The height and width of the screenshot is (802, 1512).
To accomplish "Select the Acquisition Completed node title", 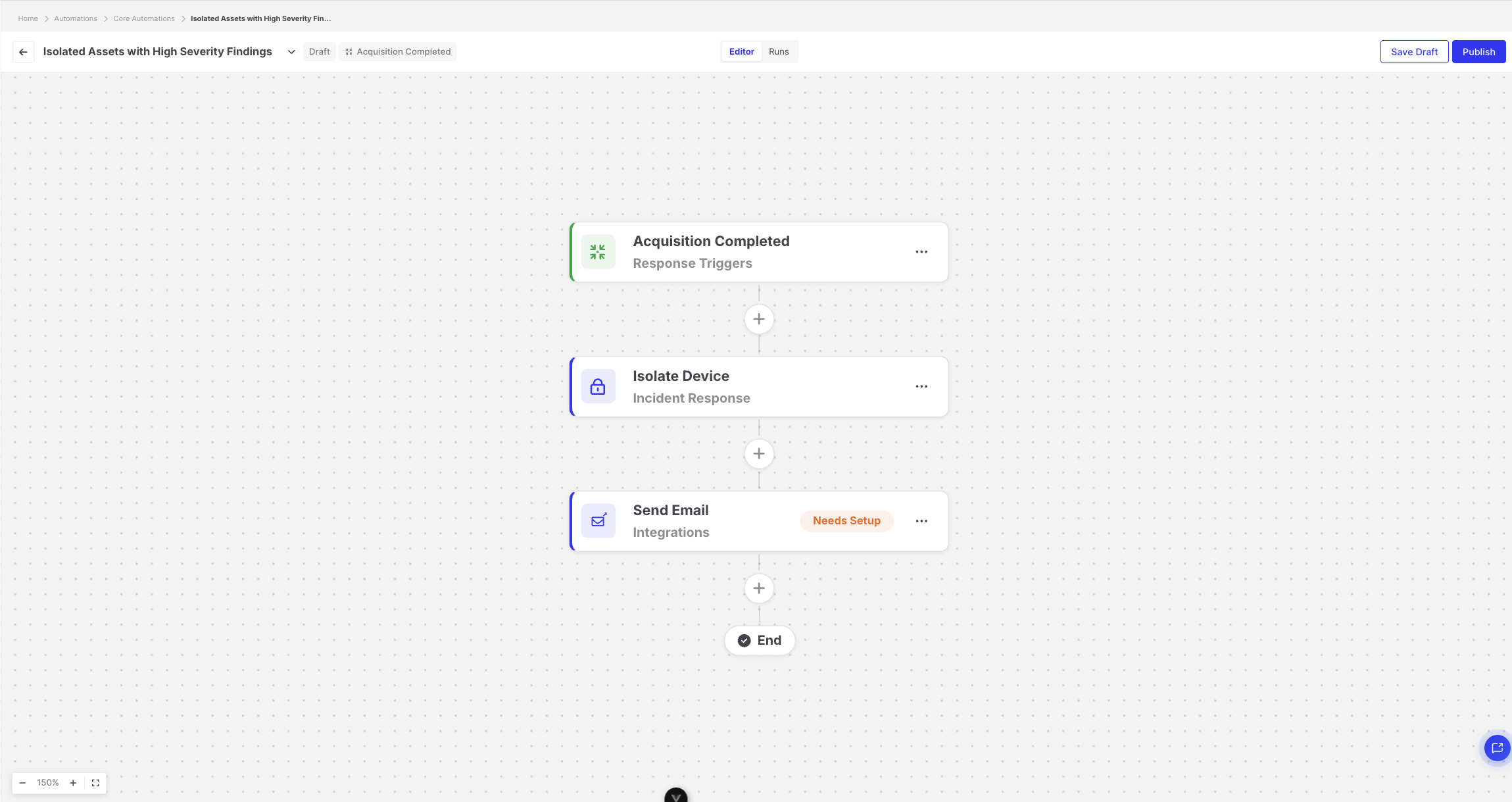I will [x=711, y=241].
